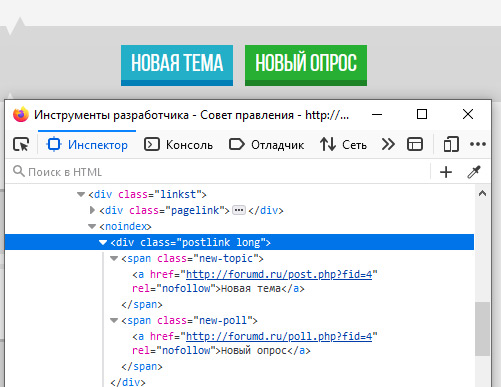Open the Сеть tab
This screenshot has width=501, height=387.
343,145
